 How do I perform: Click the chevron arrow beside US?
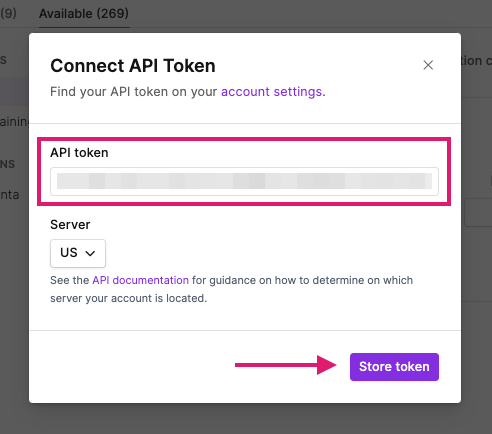coord(90,253)
